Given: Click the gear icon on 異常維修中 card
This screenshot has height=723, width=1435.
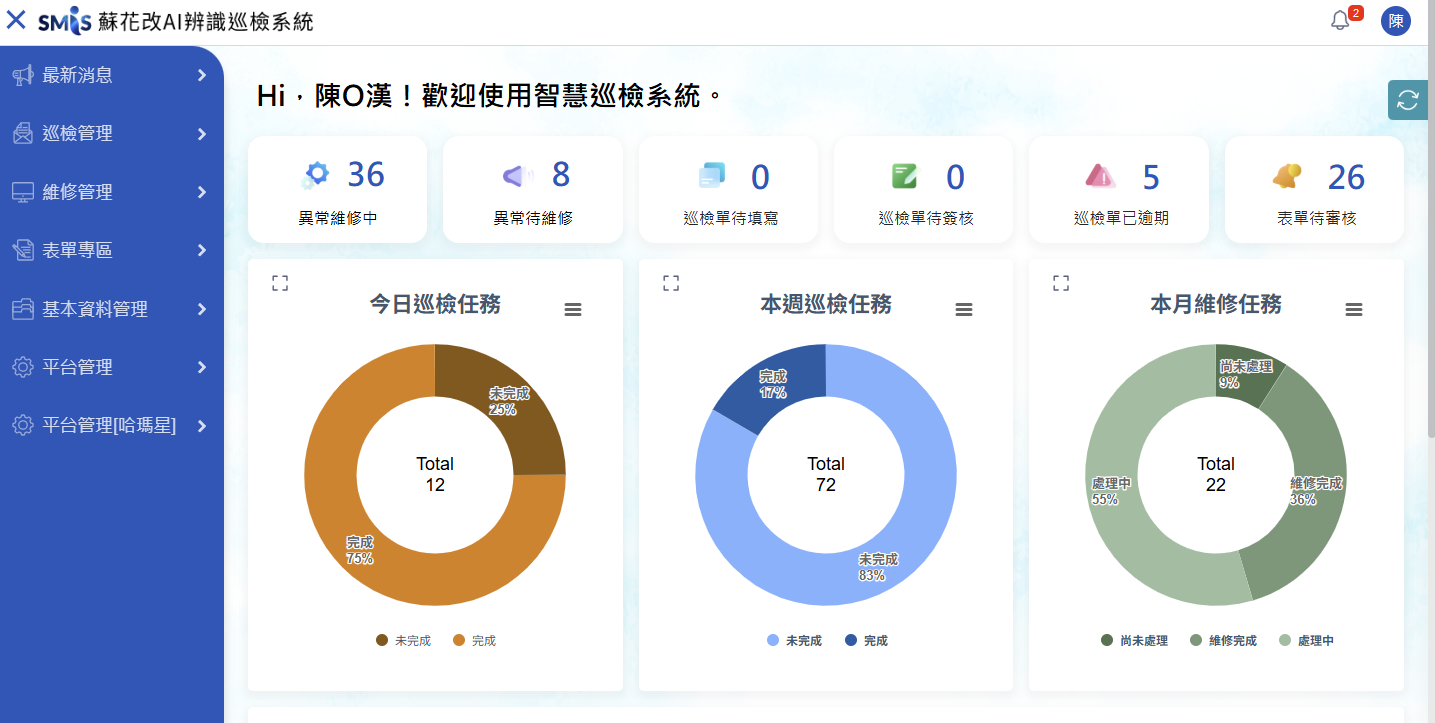Looking at the screenshot, I should click(315, 175).
